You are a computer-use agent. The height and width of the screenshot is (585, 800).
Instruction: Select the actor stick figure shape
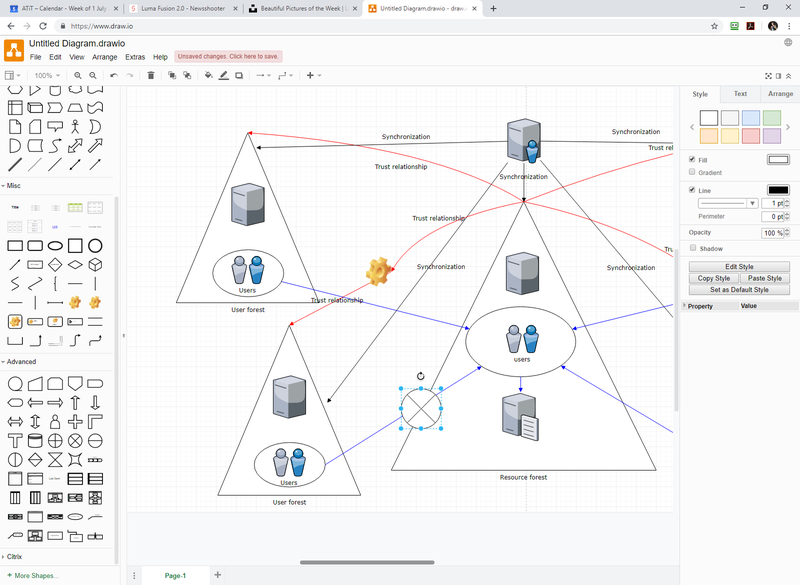coord(75,126)
